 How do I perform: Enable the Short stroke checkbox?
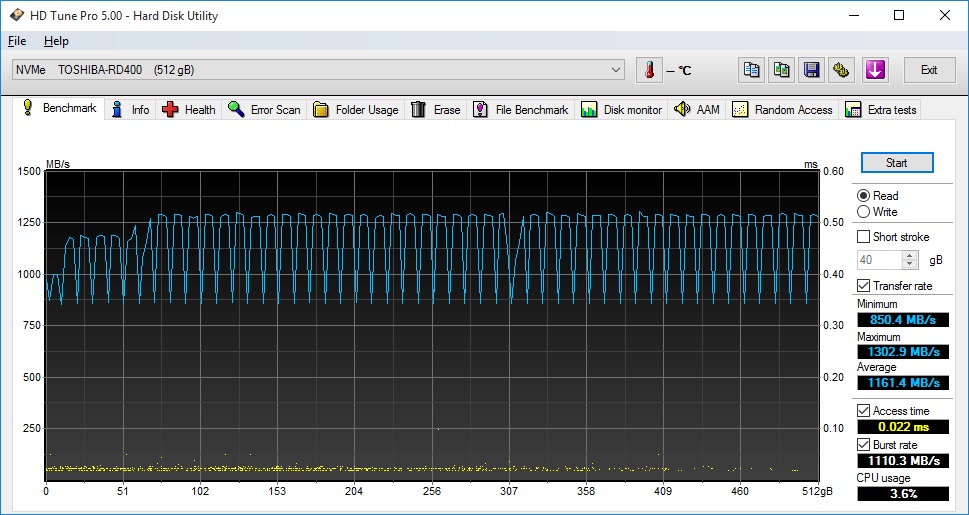click(x=864, y=237)
